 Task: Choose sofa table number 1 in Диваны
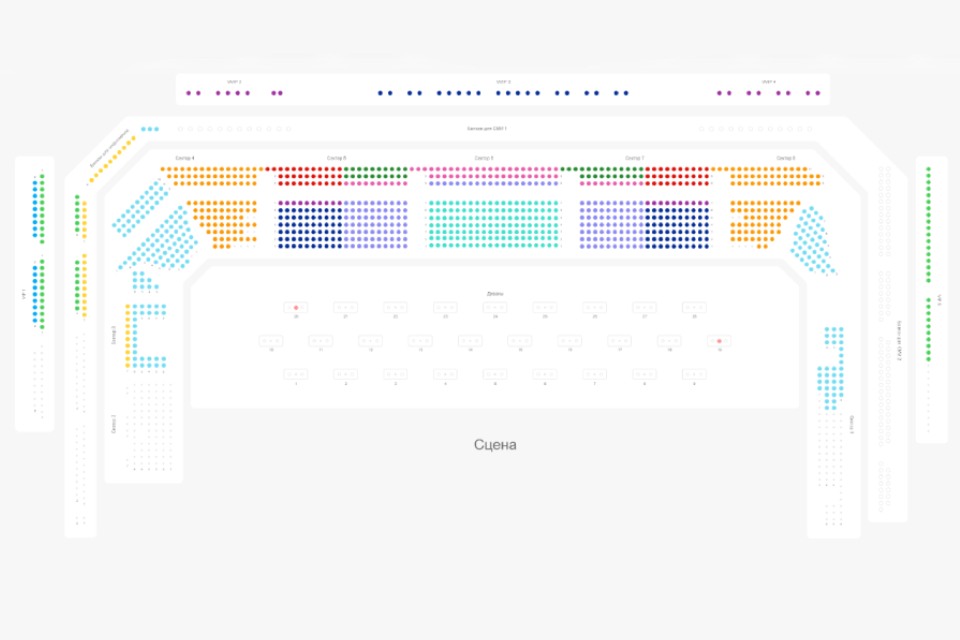pos(296,374)
